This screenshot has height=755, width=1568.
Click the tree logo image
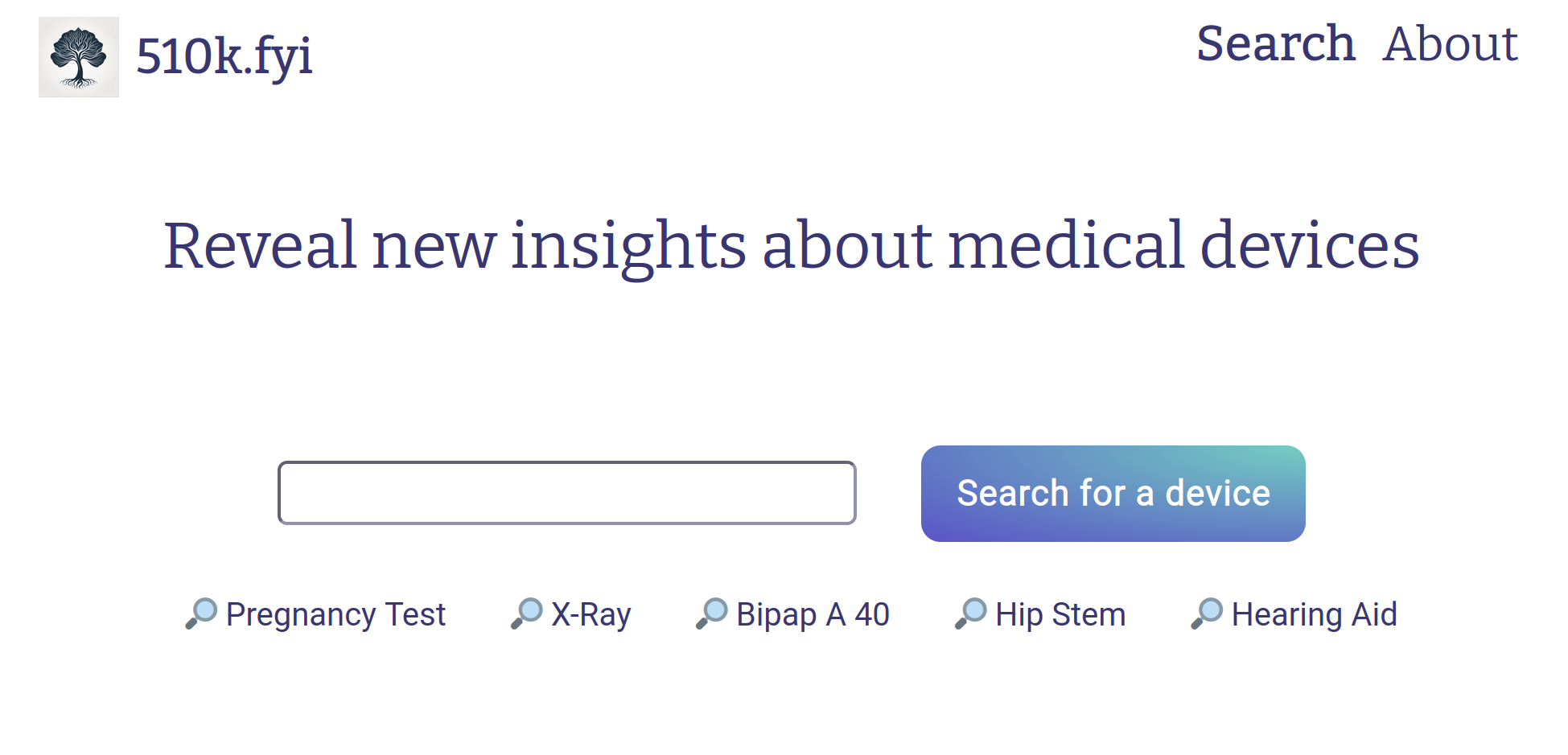point(79,57)
